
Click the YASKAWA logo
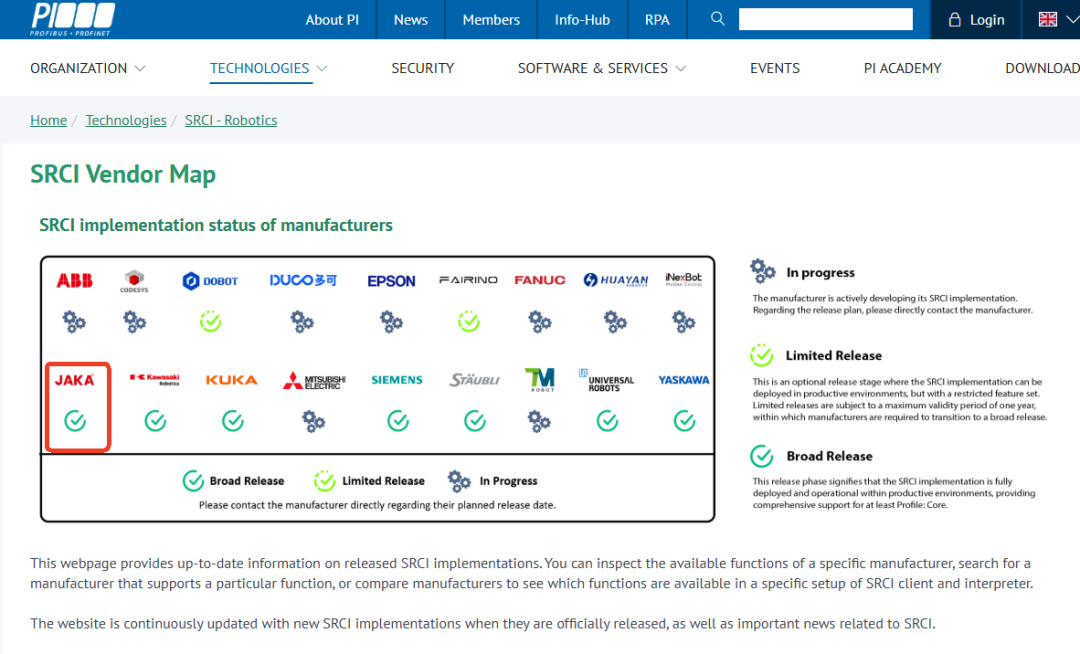683,380
